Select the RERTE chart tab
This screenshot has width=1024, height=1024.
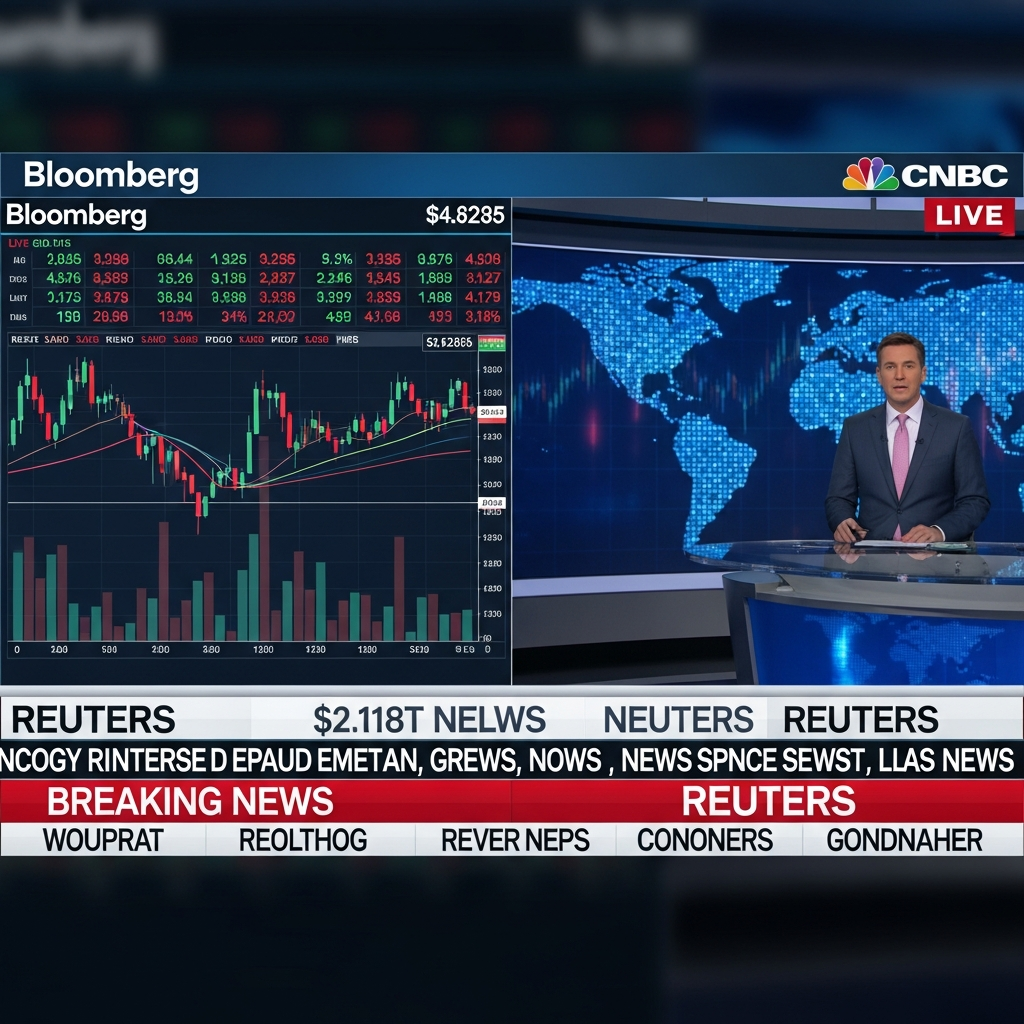[x=24, y=340]
